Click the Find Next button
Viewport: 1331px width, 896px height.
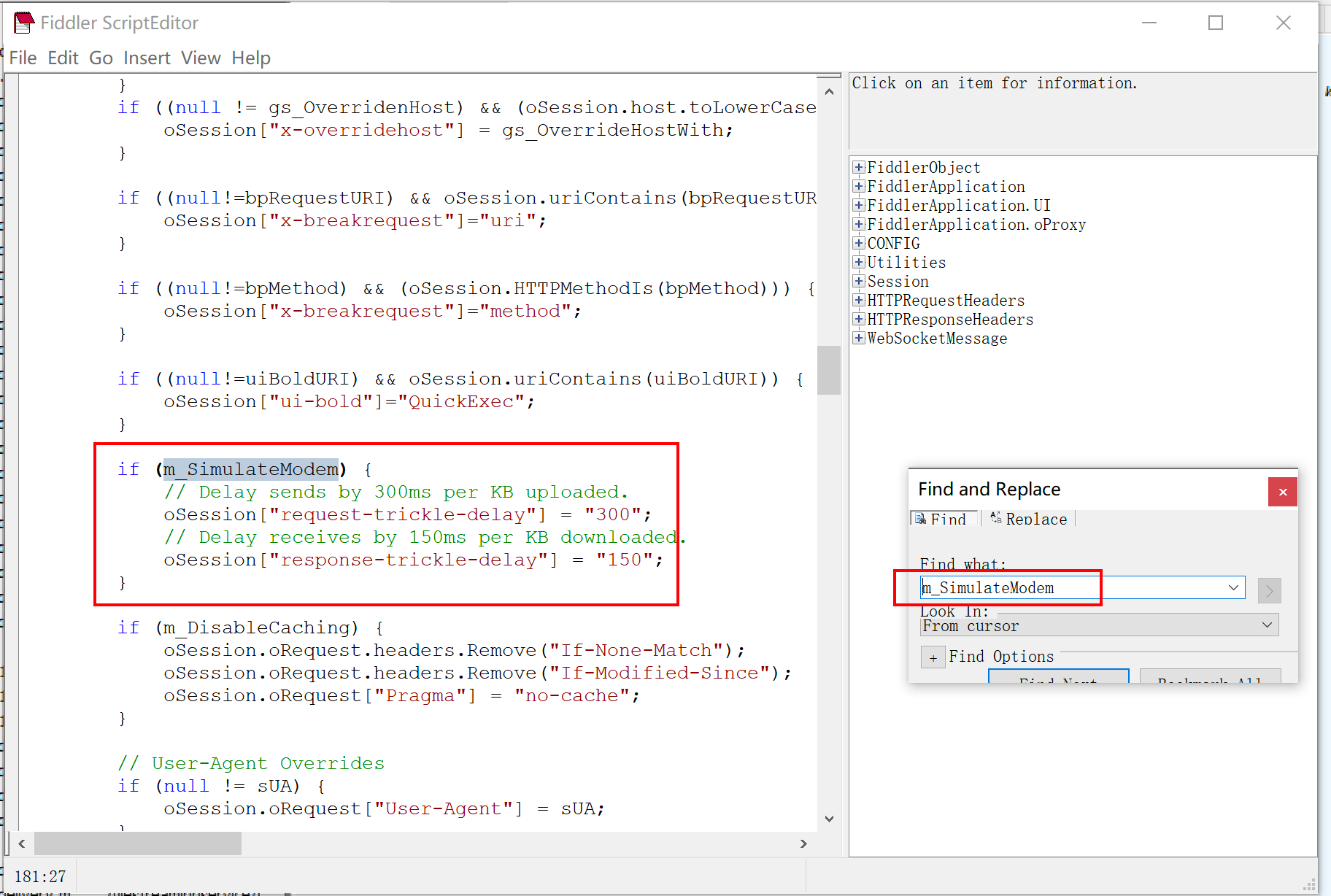point(1058,676)
